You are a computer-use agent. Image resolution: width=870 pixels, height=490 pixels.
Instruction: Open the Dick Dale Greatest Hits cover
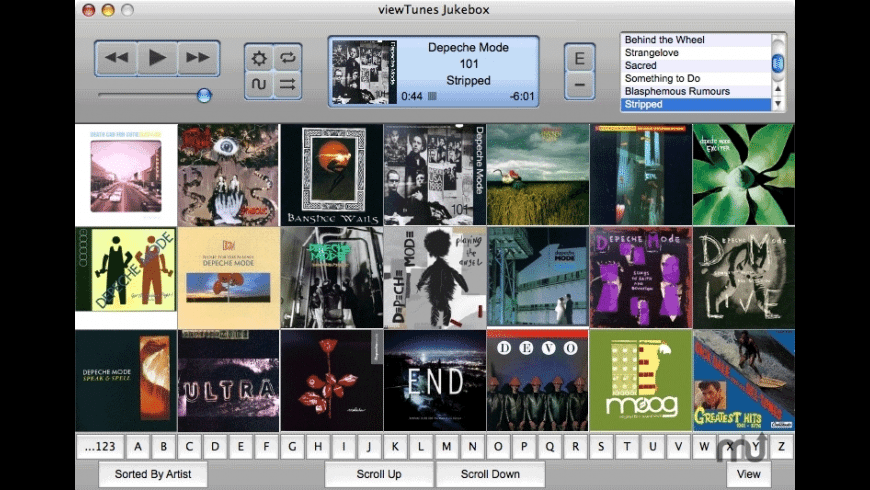743,381
